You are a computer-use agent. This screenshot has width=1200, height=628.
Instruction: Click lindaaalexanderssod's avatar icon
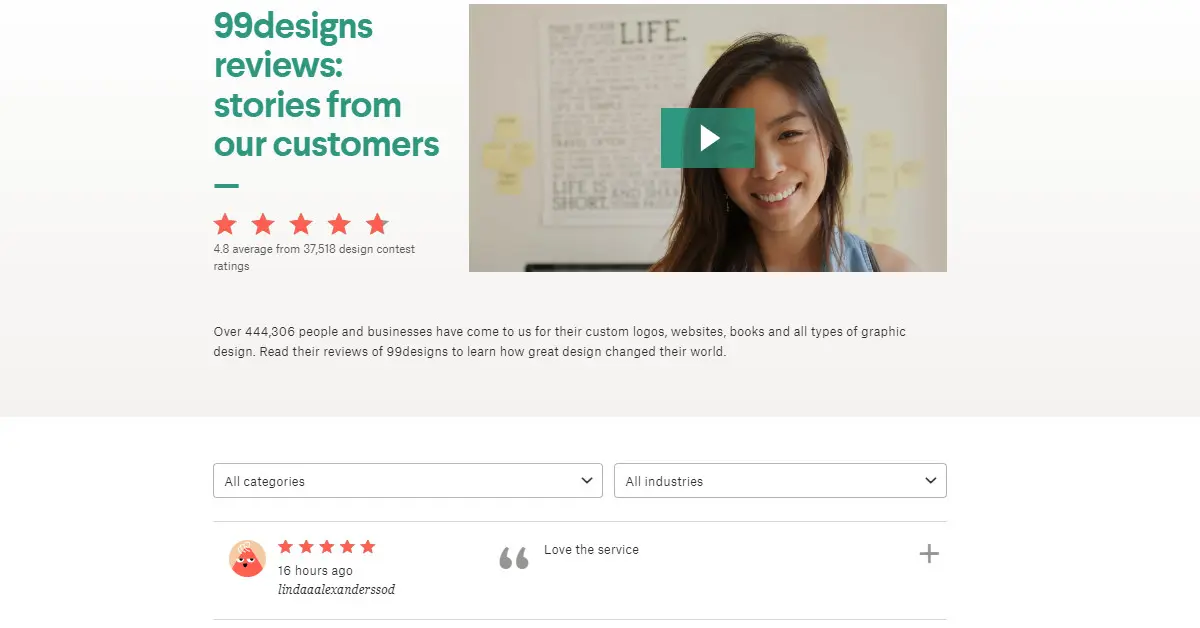pyautogui.click(x=247, y=558)
